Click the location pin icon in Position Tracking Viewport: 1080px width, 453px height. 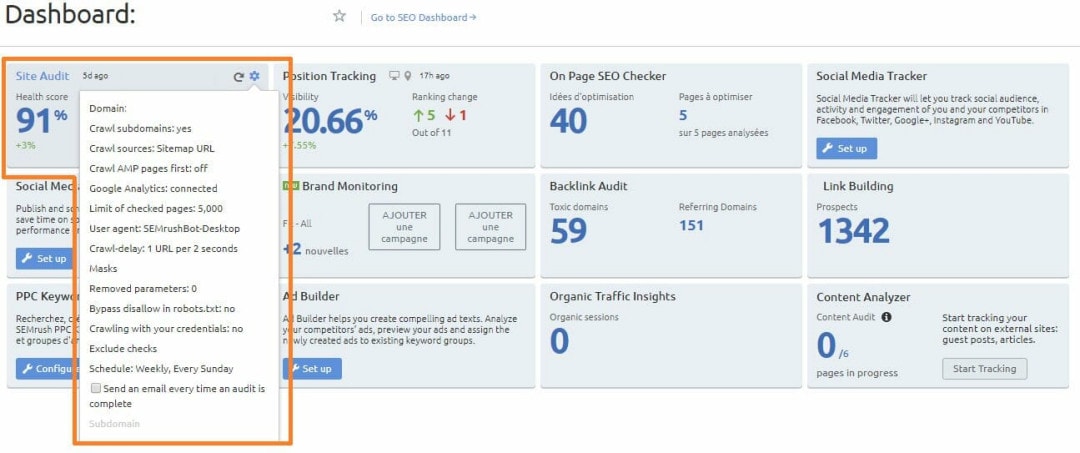point(407,76)
